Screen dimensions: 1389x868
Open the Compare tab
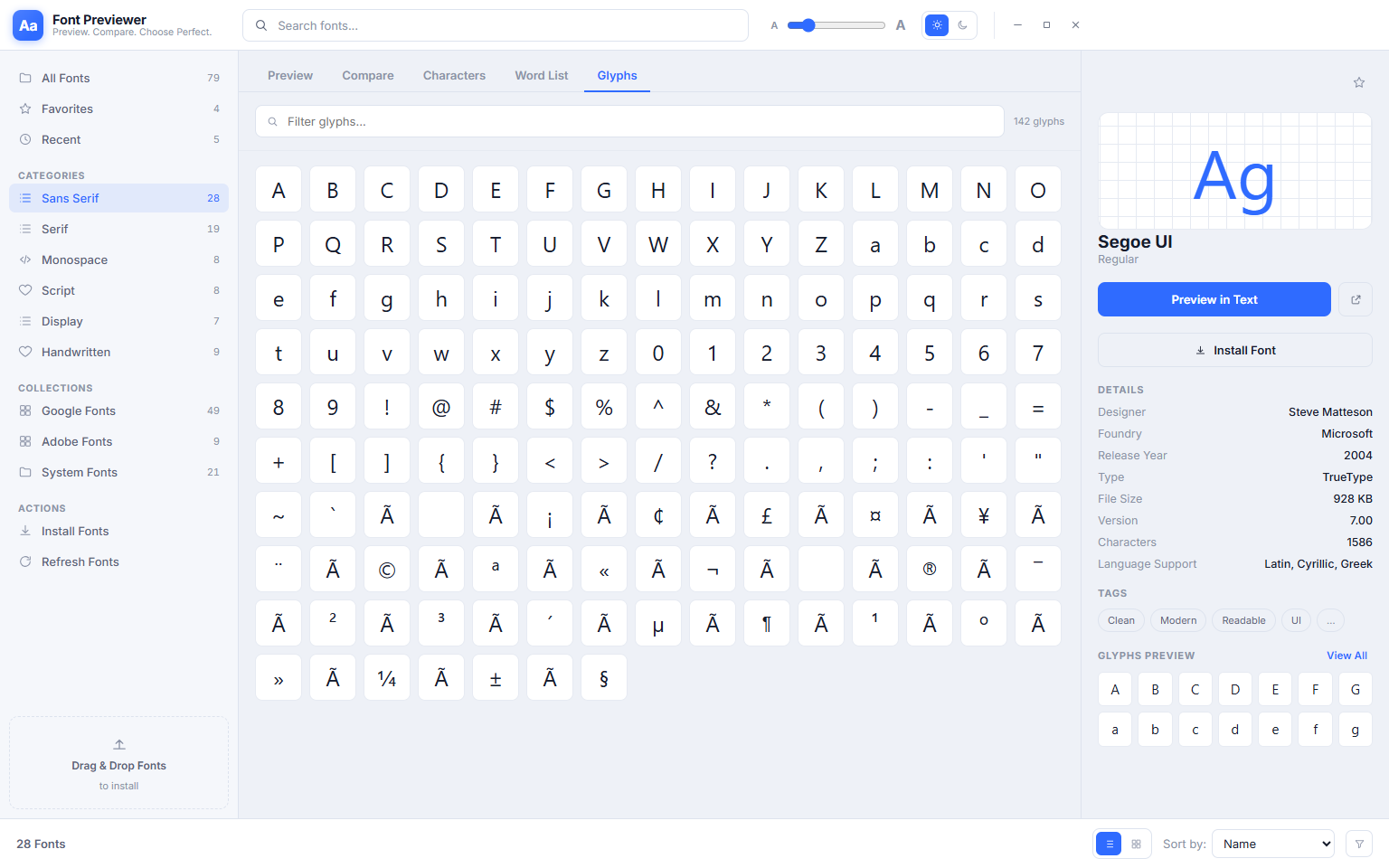368,75
